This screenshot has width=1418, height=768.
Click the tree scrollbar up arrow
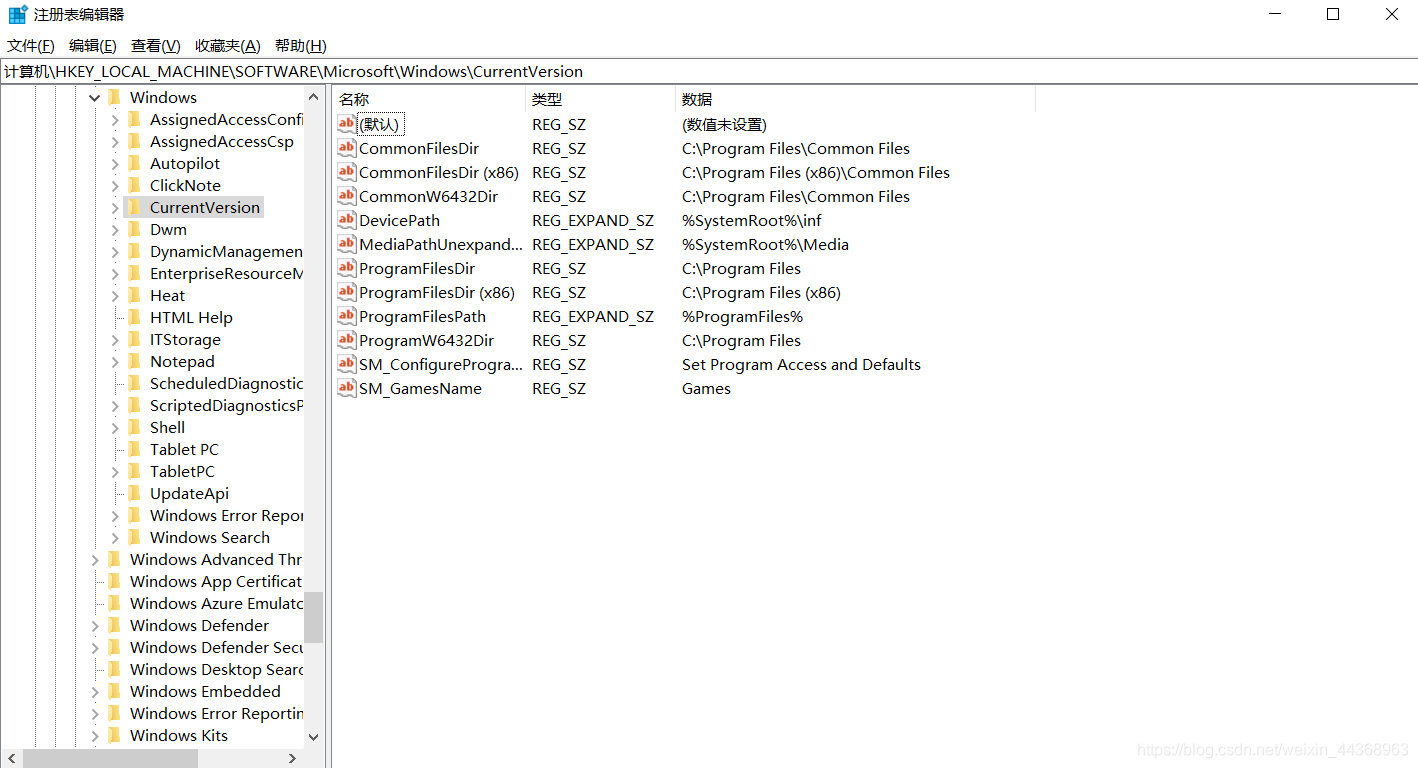[313, 97]
